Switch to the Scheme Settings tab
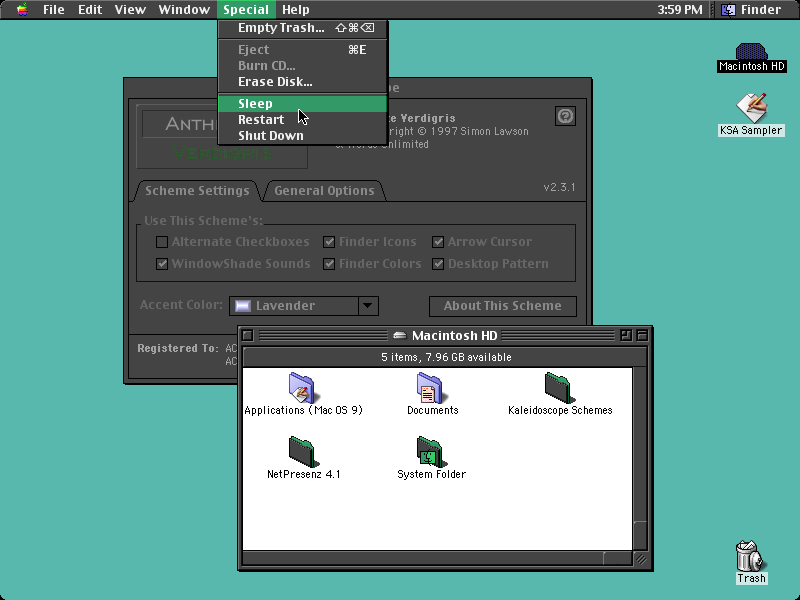Image resolution: width=800 pixels, height=600 pixels. click(x=197, y=191)
